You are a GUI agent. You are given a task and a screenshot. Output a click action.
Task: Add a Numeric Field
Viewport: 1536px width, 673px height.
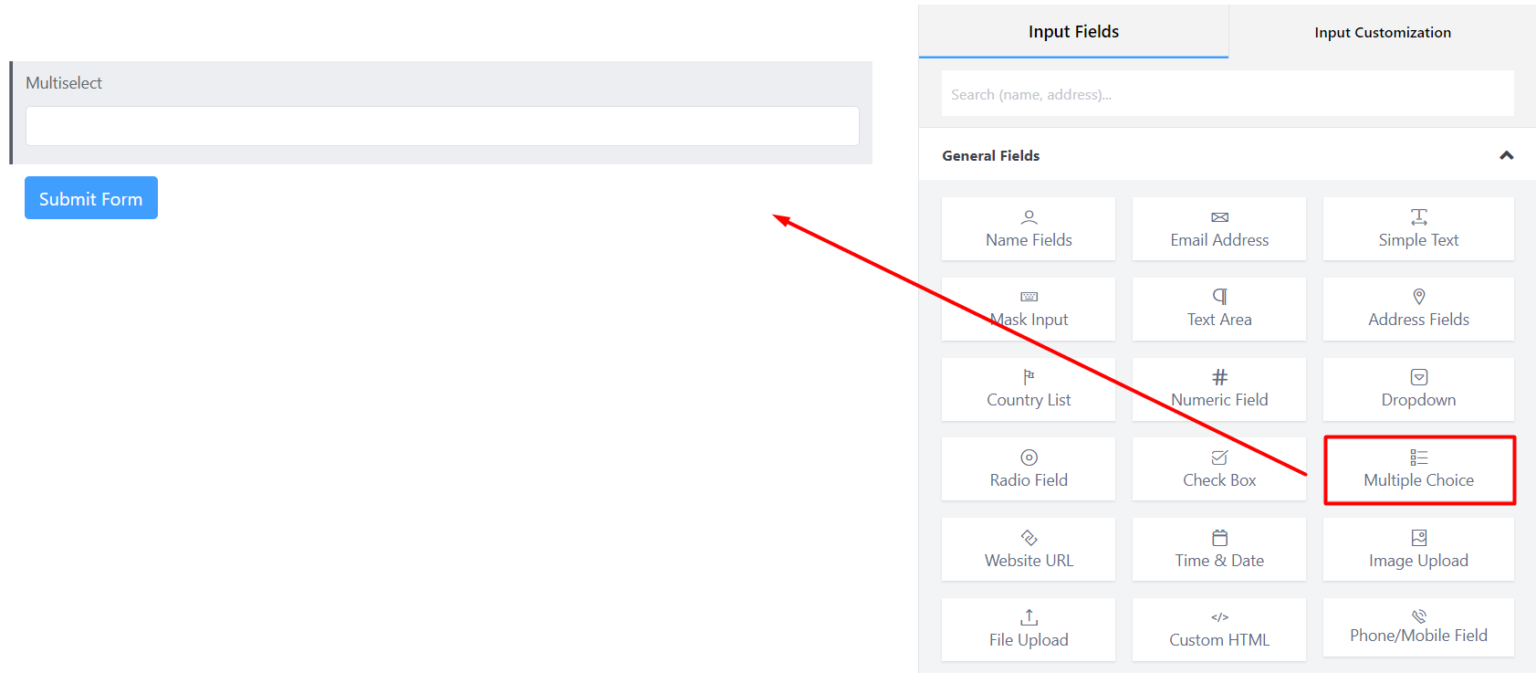click(1219, 389)
